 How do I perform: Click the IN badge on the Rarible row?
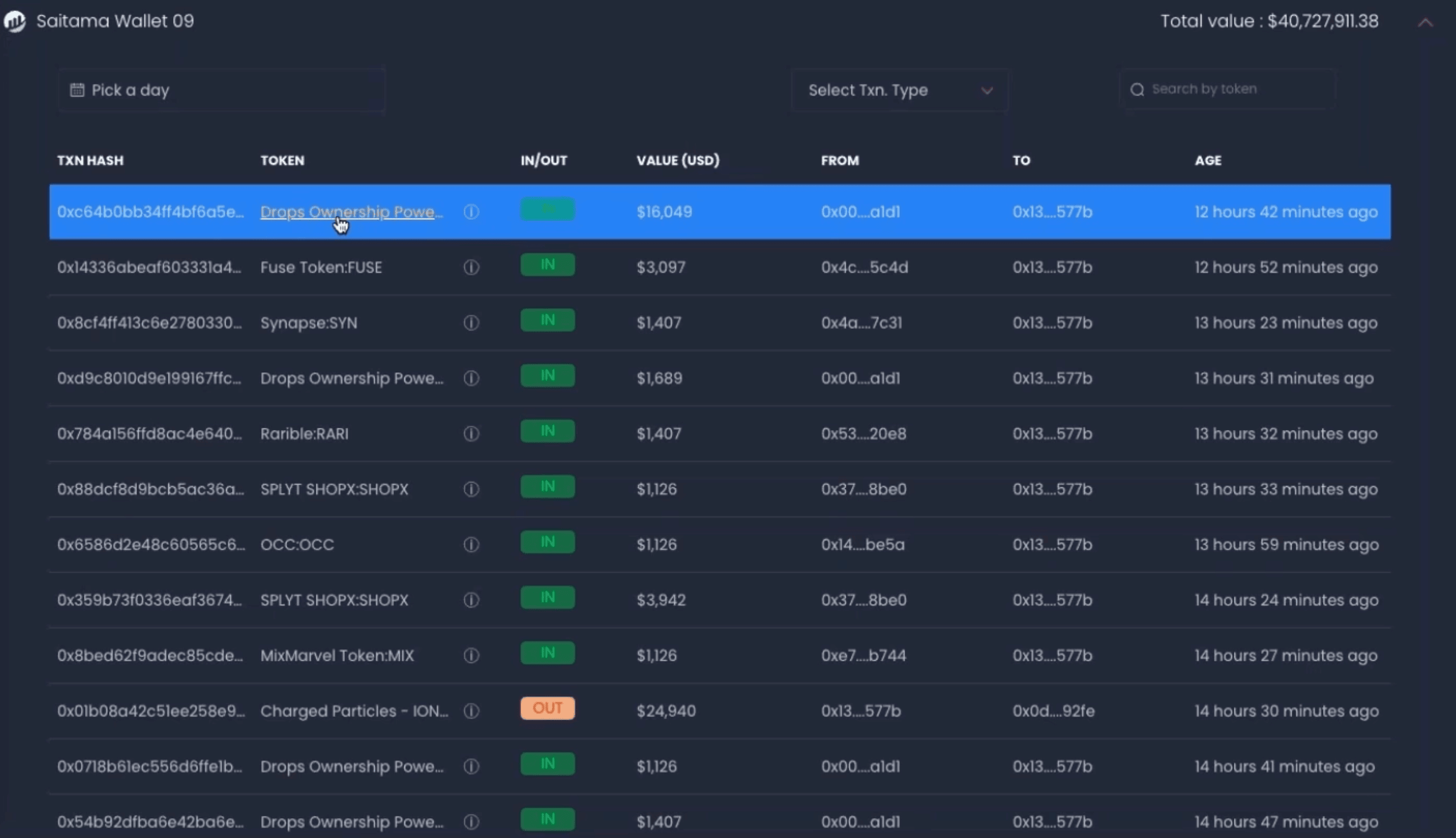pos(547,431)
